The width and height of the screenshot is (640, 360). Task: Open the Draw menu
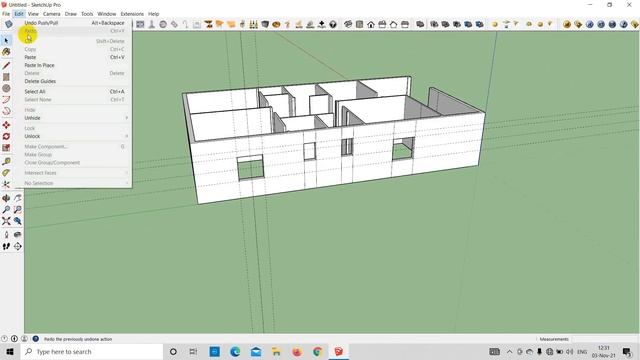71,14
